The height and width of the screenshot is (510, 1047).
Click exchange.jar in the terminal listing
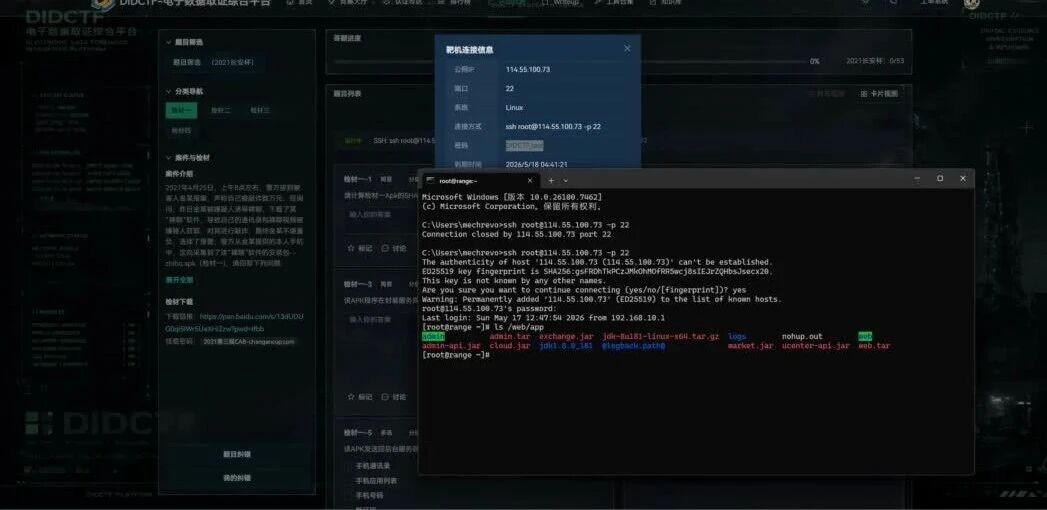tap(566, 336)
